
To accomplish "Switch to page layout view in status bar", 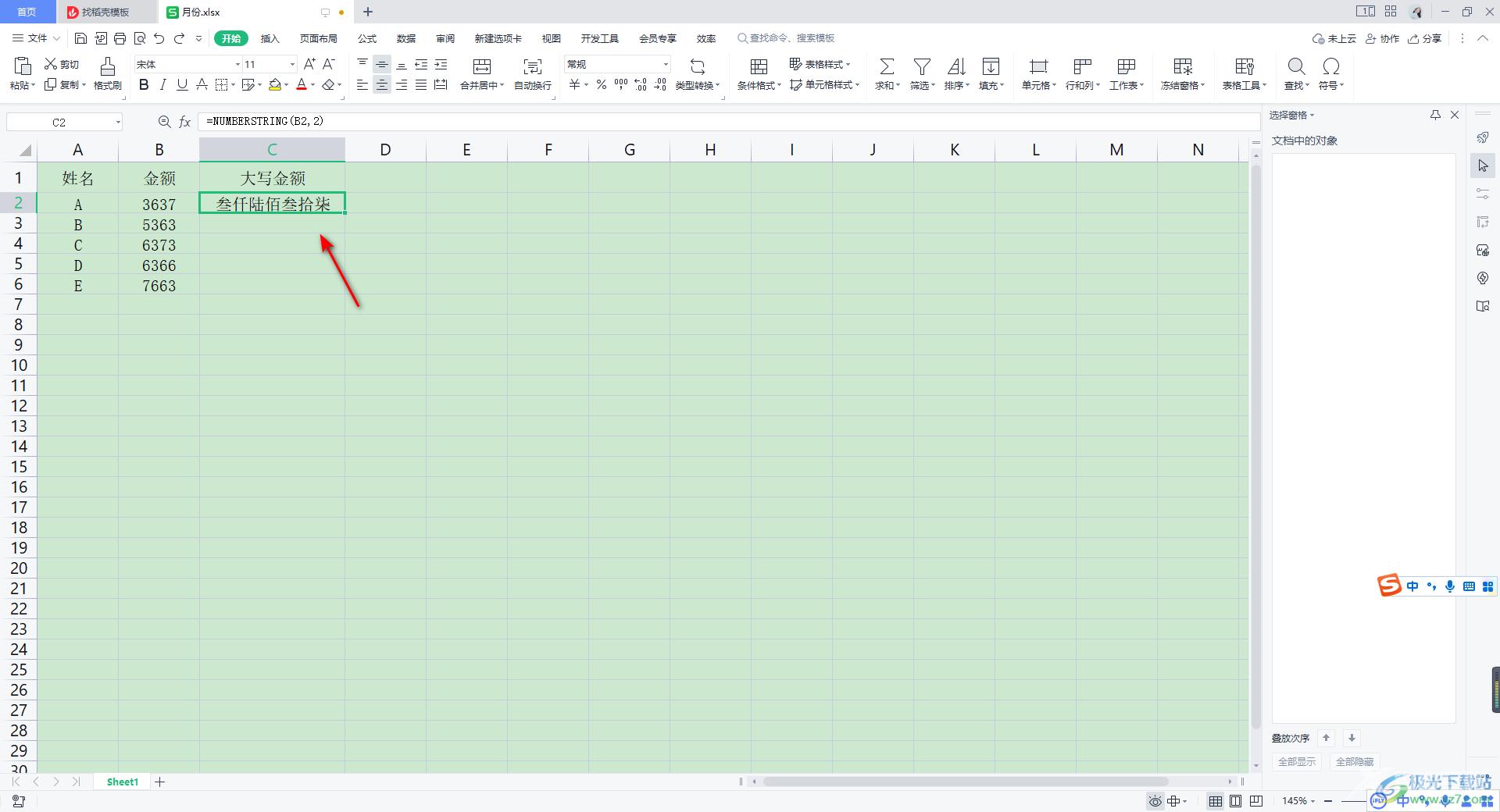I will click(x=1235, y=801).
